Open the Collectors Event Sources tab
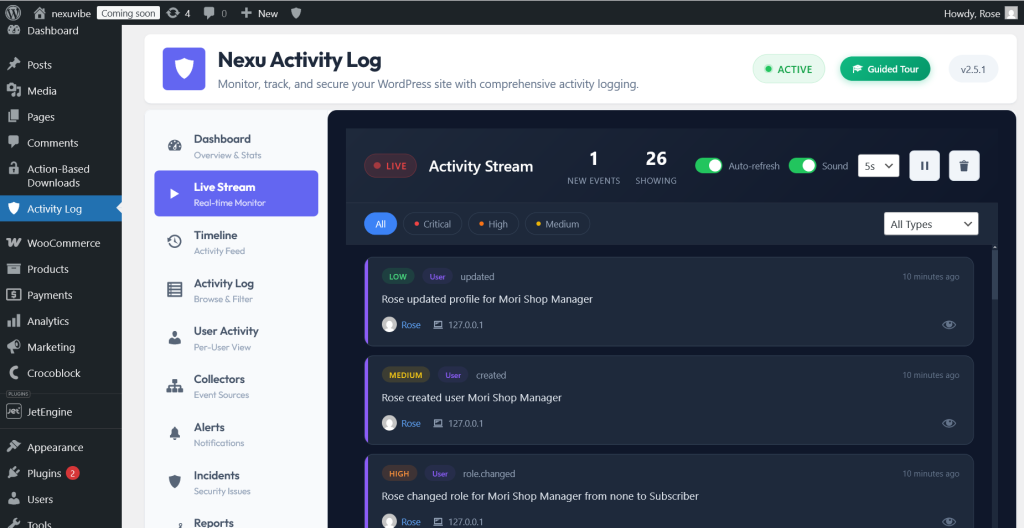 click(x=236, y=386)
